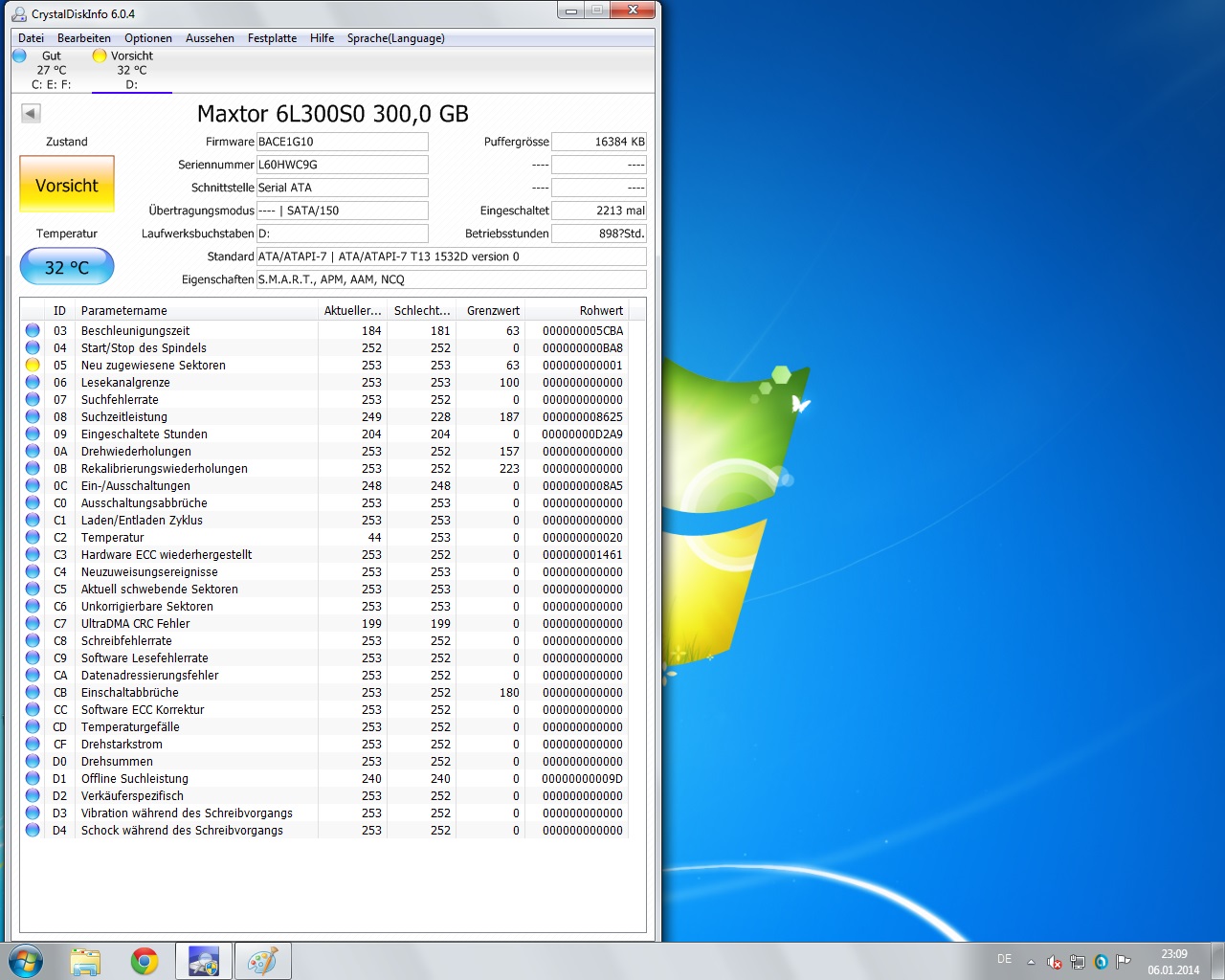1225x980 pixels.
Task: Click CrystalDiskInfo title bar app icon
Action: pos(19,14)
